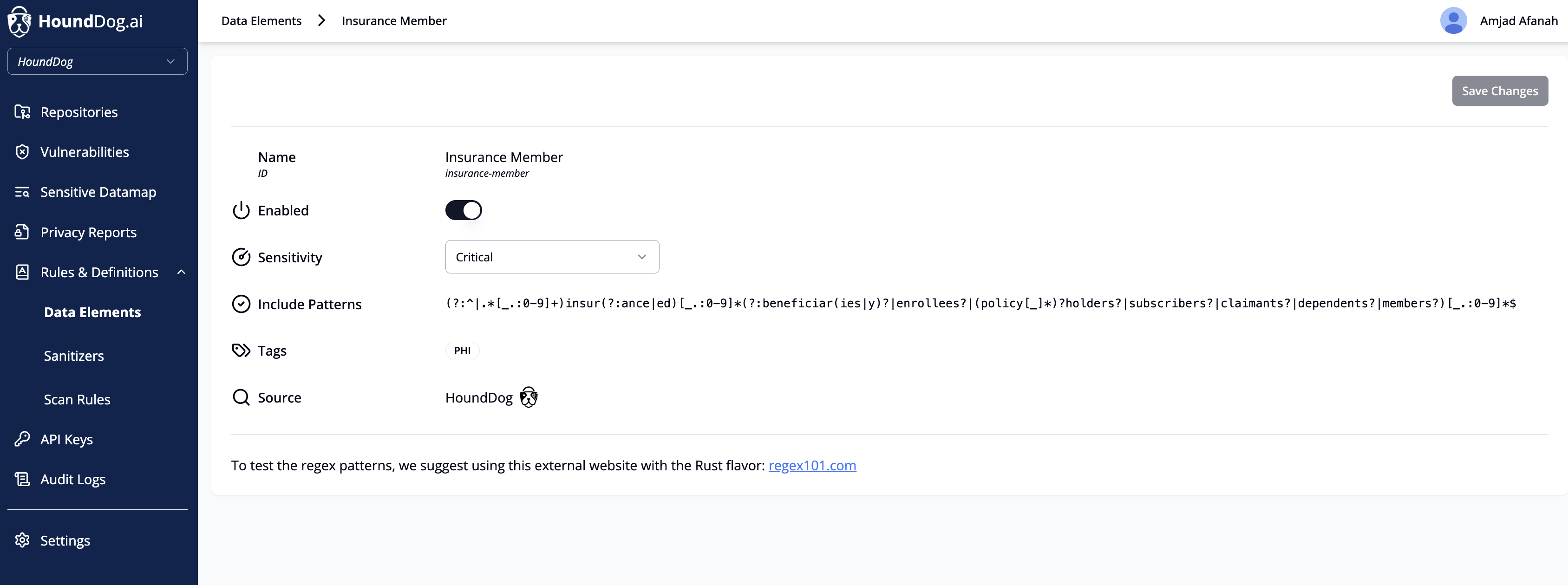Click the PHI tag chip

coord(462,351)
